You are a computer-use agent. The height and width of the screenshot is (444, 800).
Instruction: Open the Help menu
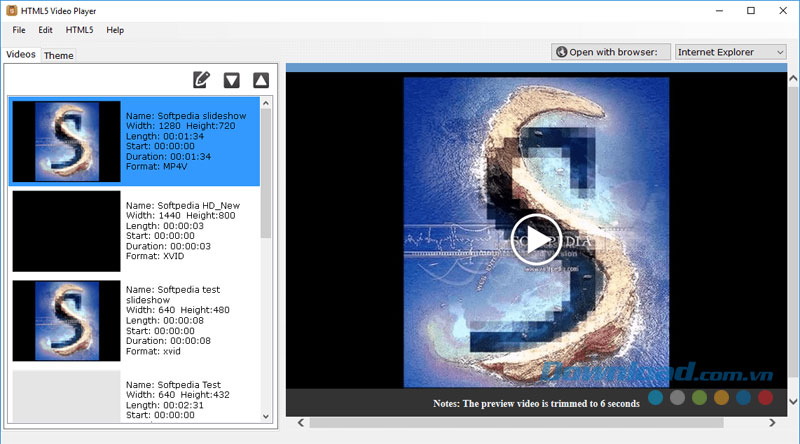tap(115, 30)
